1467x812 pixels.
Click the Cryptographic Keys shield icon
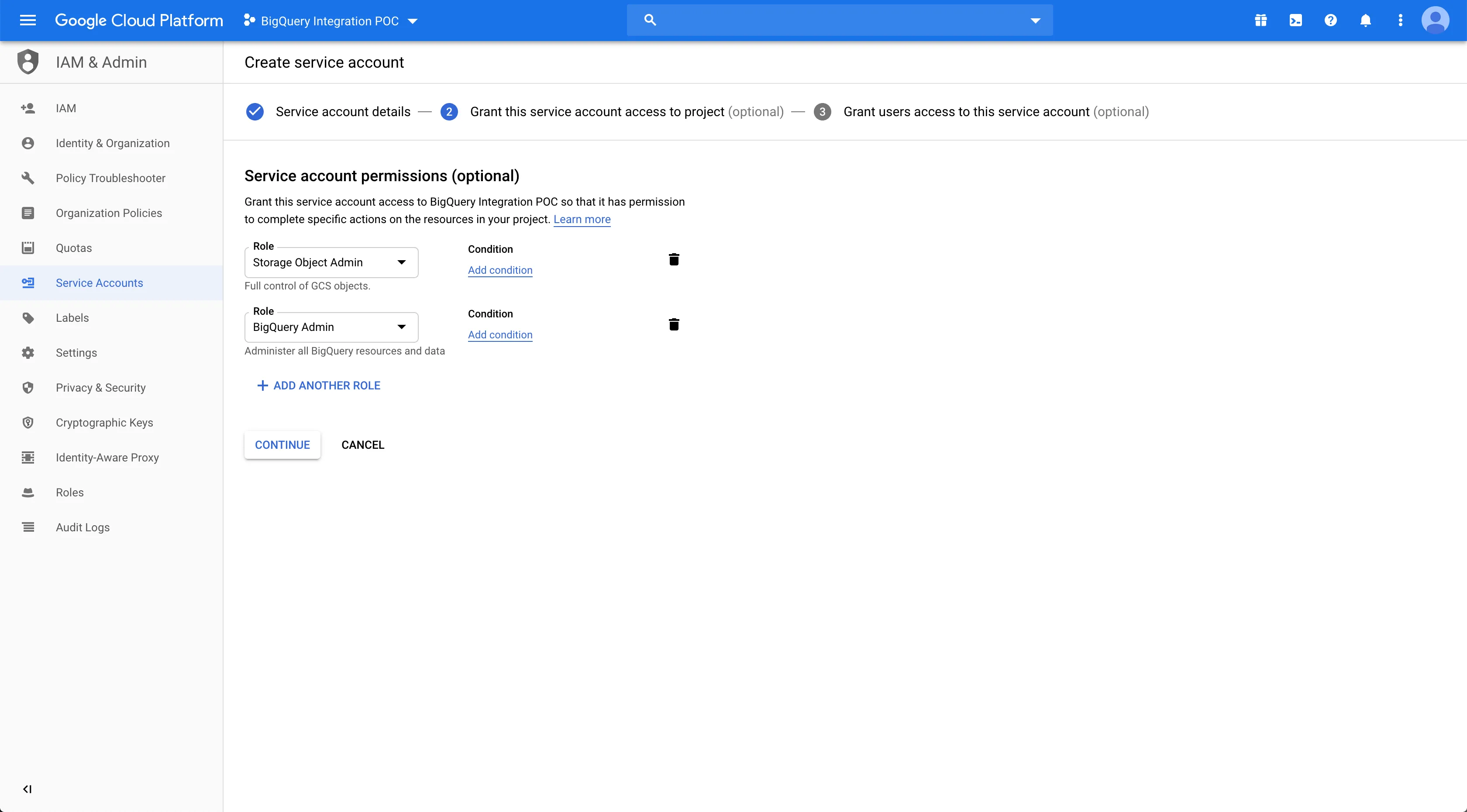coord(28,423)
